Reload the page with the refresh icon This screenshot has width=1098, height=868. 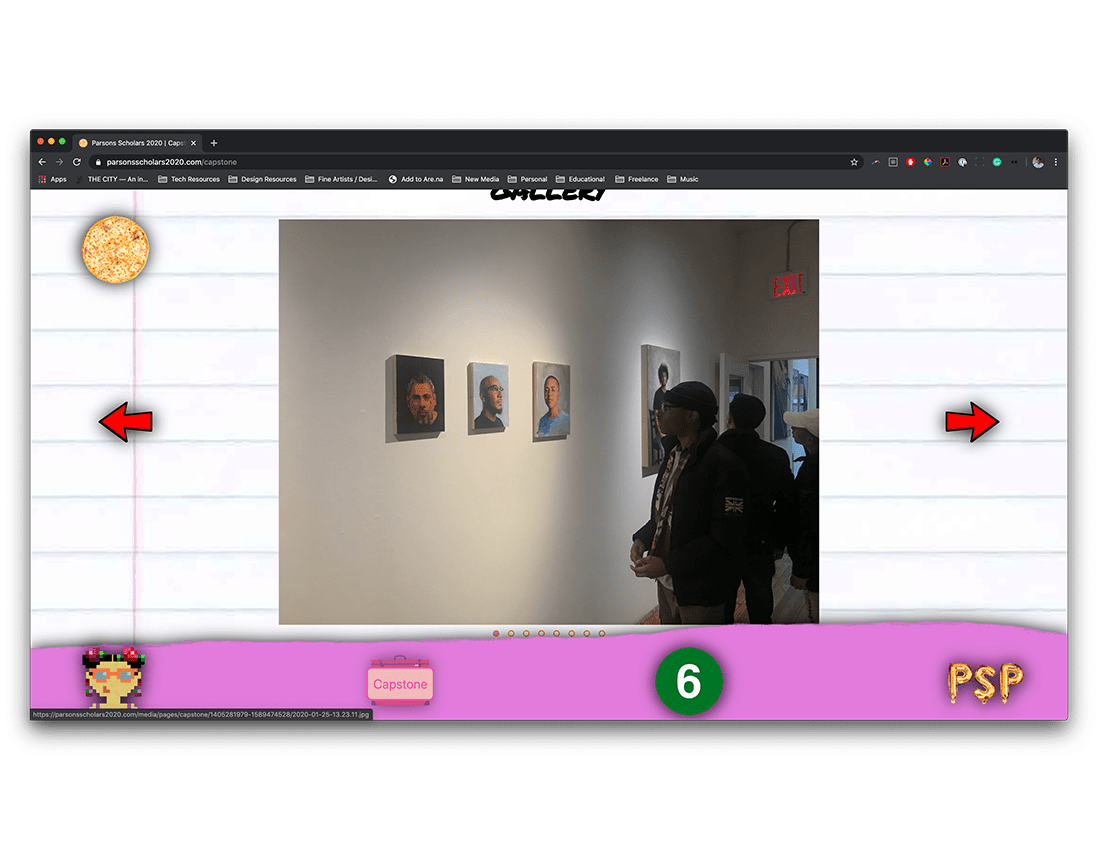[77, 162]
